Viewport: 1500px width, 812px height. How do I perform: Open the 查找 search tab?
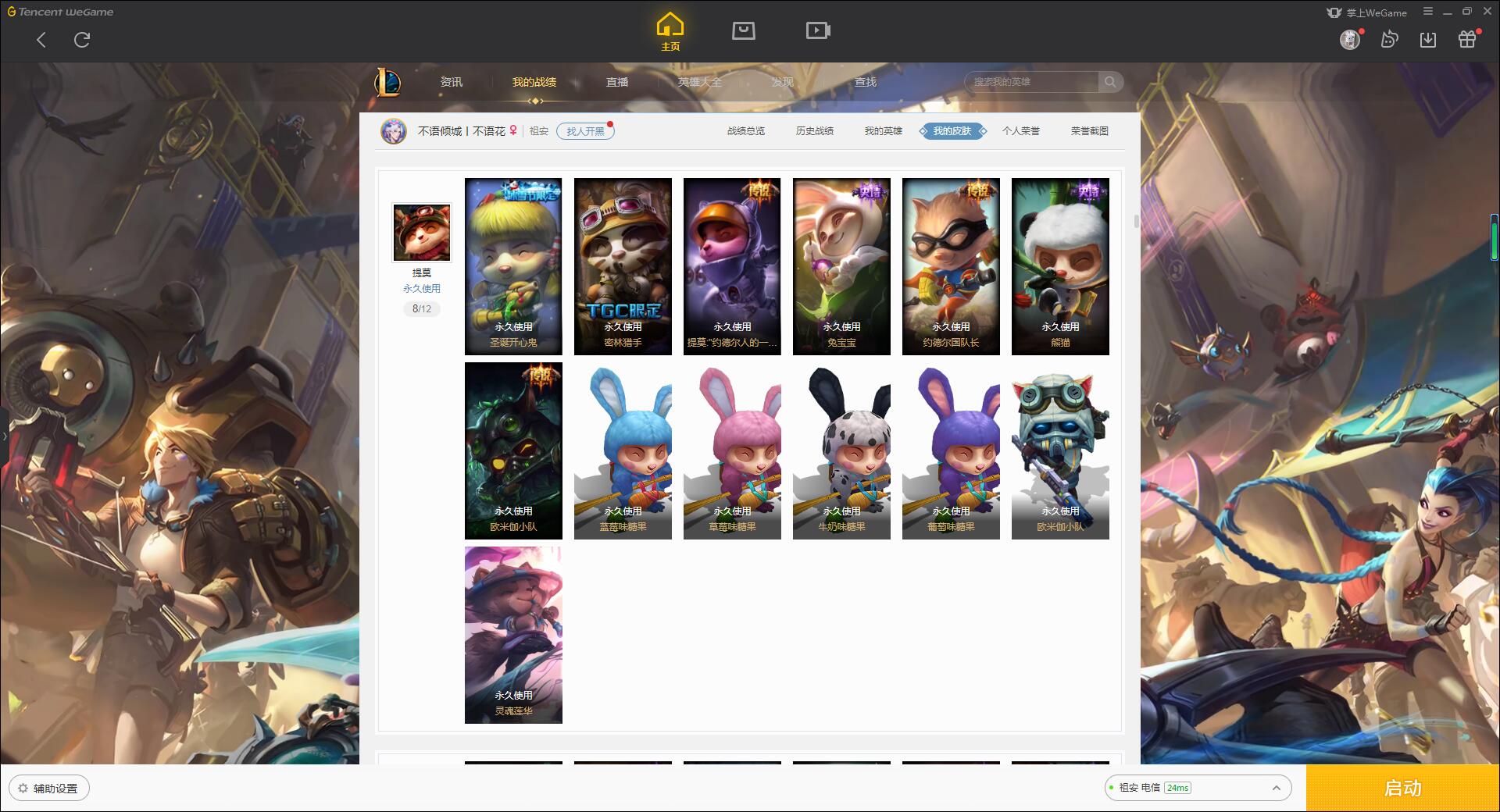click(866, 82)
